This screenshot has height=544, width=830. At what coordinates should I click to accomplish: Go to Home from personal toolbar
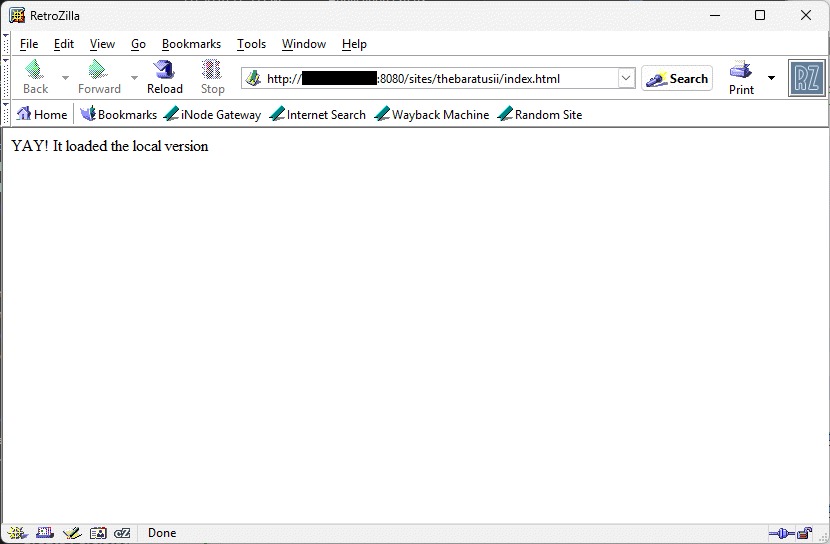(42, 114)
